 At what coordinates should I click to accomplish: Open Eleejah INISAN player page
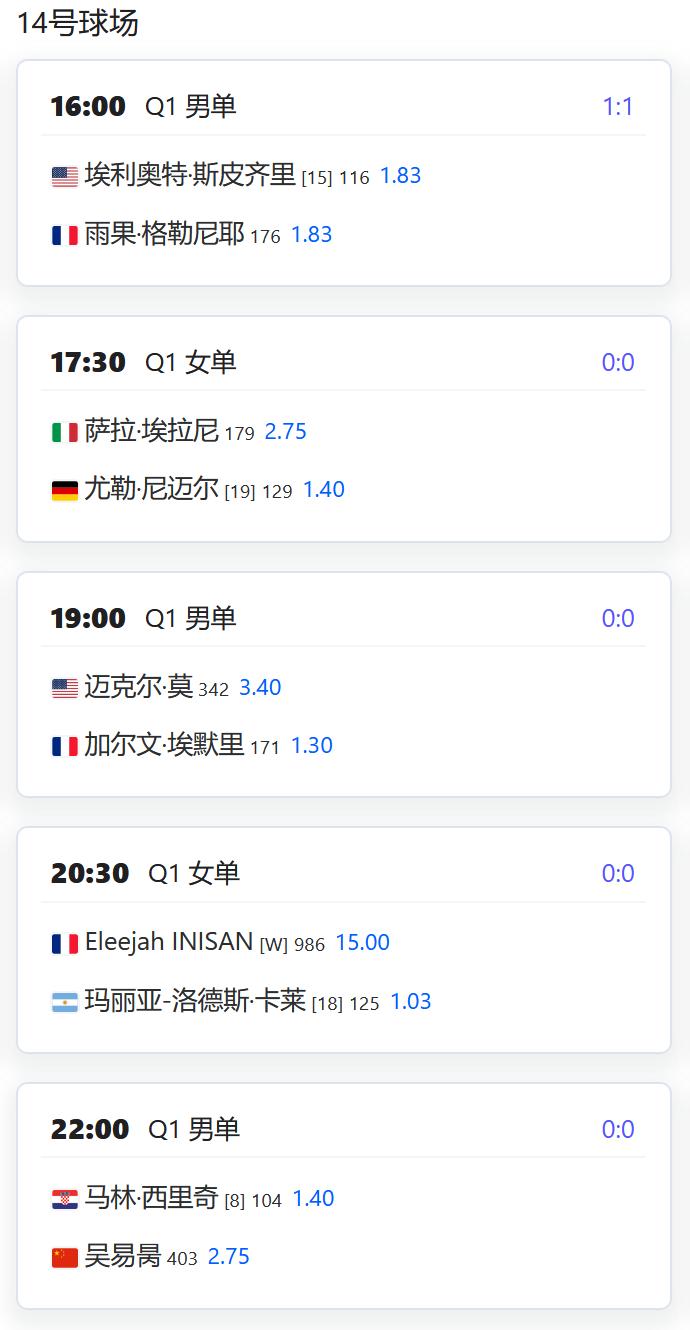coord(169,942)
